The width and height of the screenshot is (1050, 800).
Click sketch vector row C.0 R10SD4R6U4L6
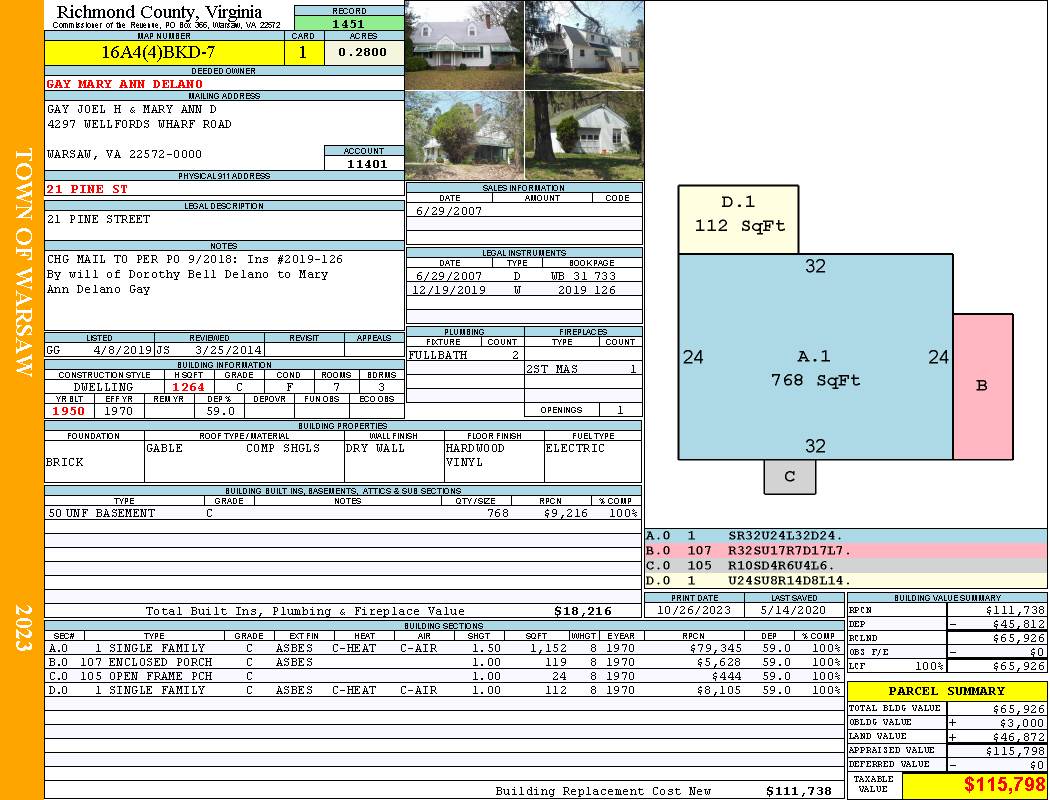(846, 566)
